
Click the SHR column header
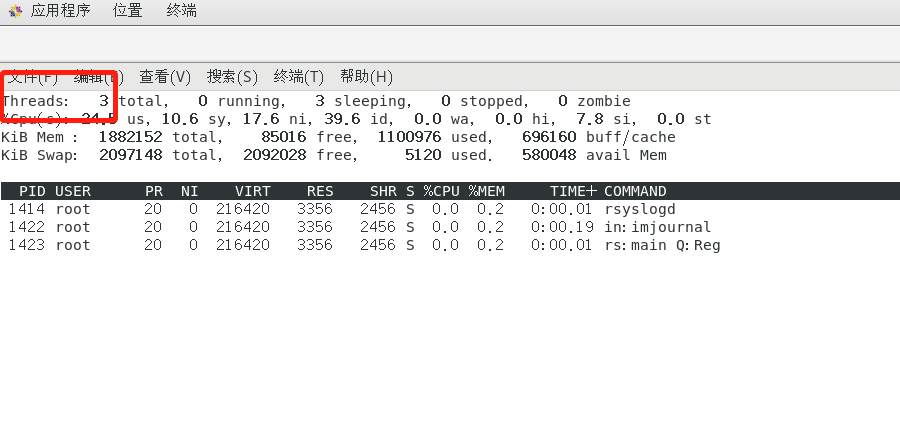(x=383, y=191)
